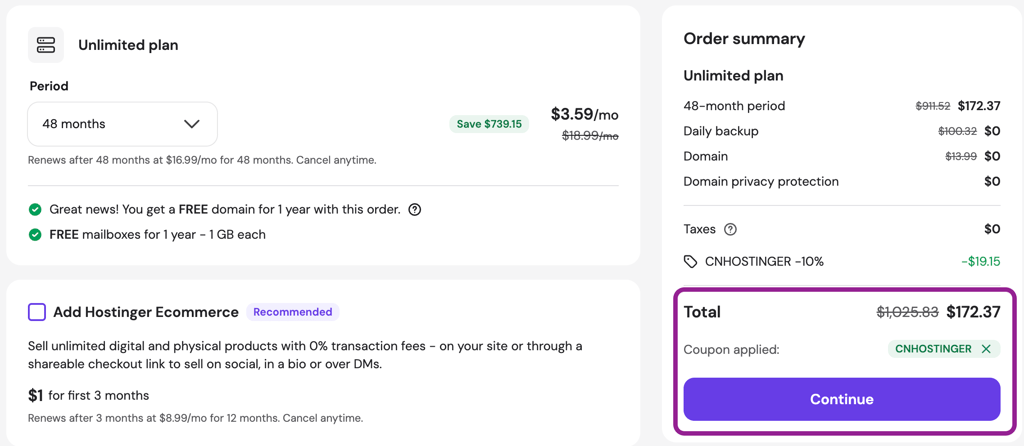Click the Save $739.15 badge
The width and height of the screenshot is (1024, 446).
(489, 124)
